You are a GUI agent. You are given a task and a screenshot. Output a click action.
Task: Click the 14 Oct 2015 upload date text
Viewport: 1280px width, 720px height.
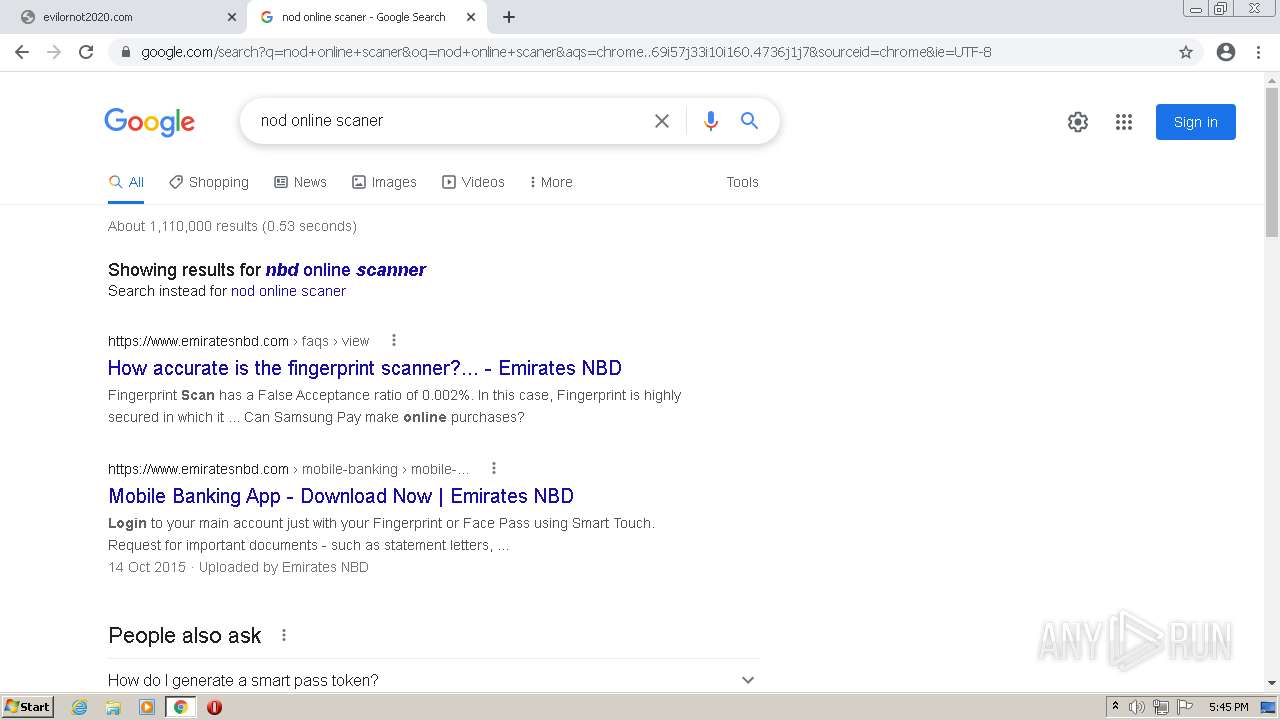coord(147,567)
